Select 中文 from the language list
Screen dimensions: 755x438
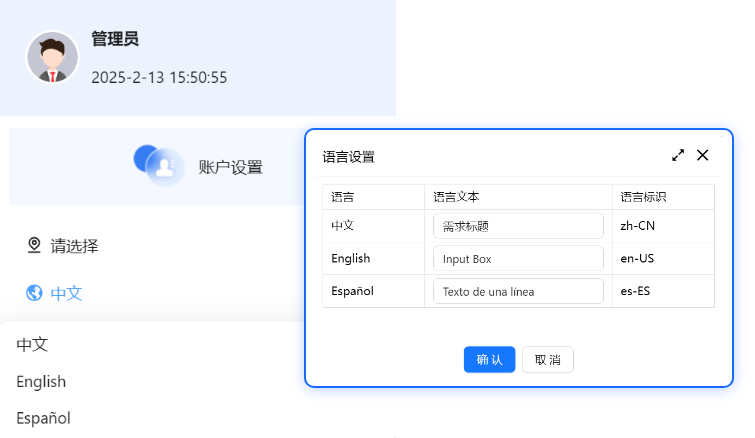[x=32, y=345]
